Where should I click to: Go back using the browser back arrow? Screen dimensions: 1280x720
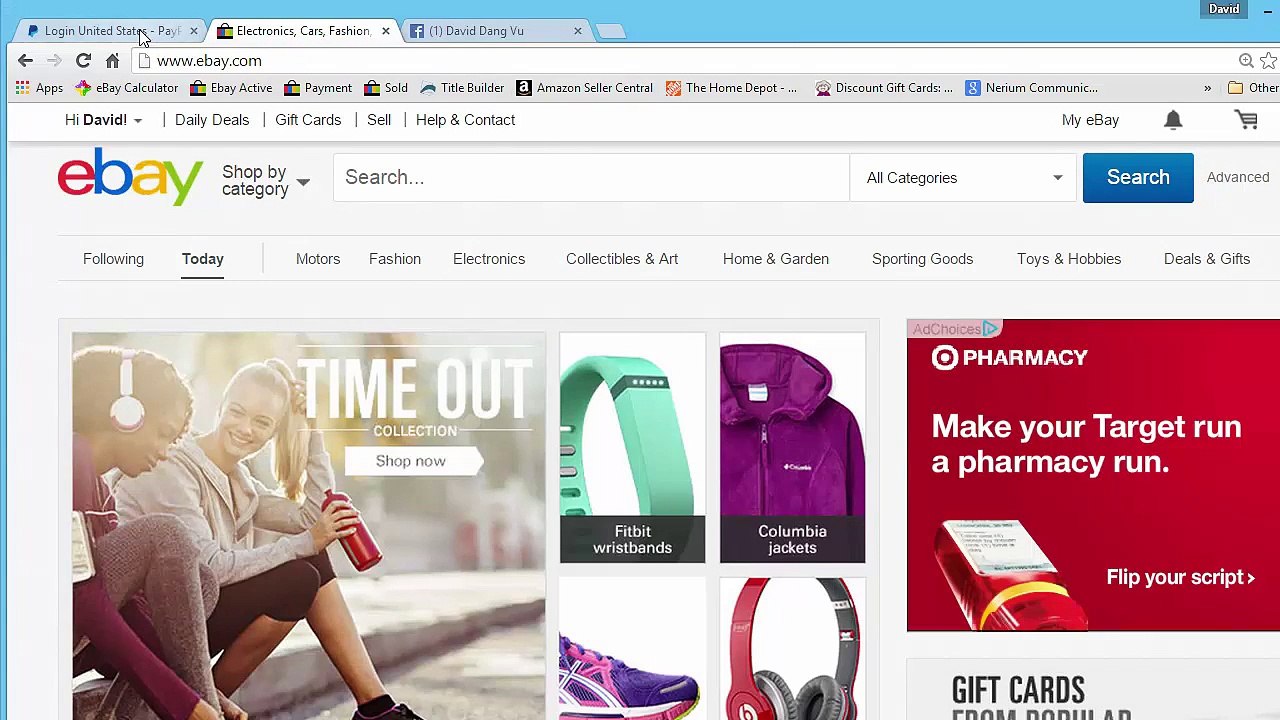point(26,61)
